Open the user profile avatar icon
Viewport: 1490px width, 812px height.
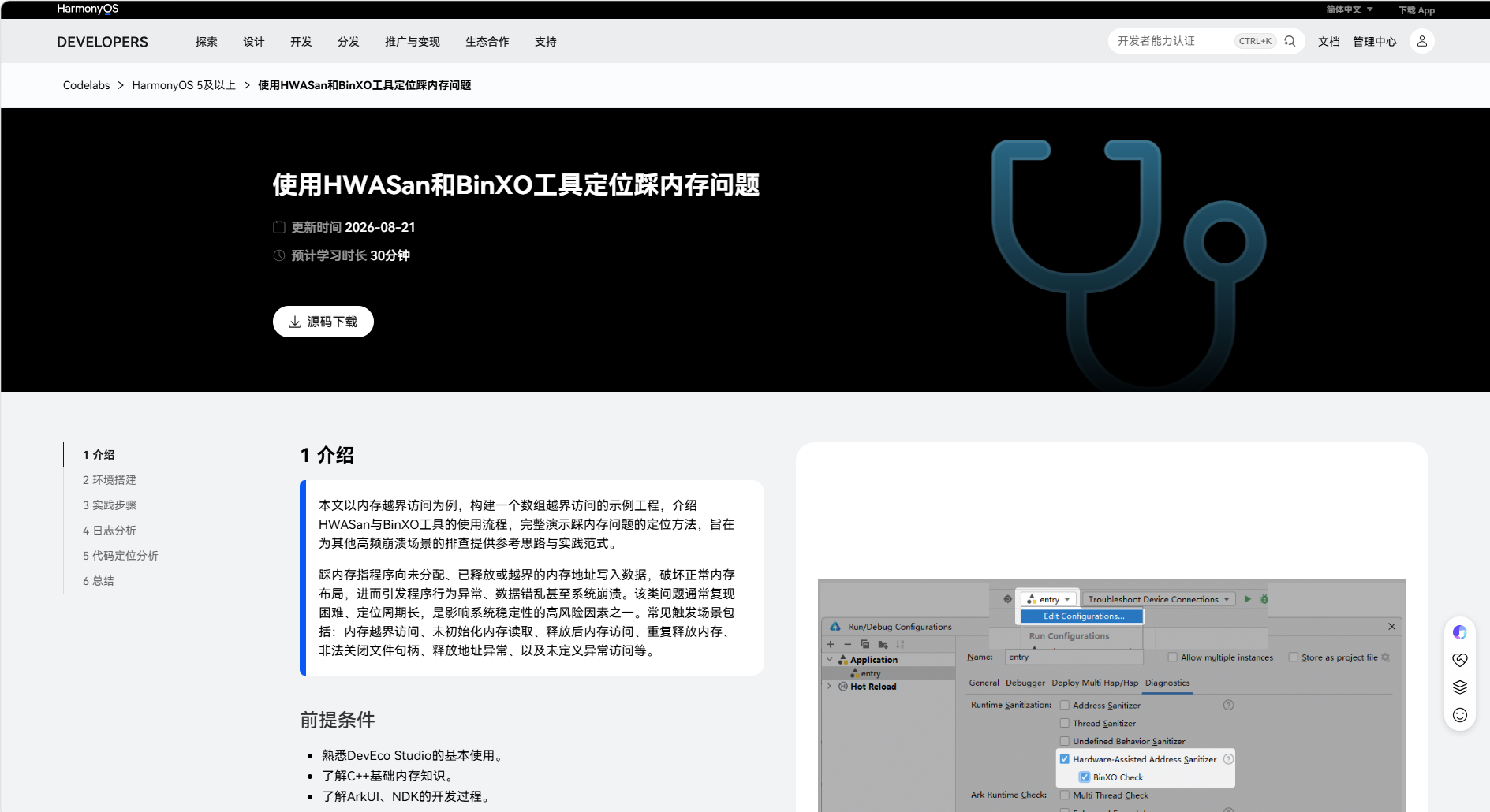[x=1421, y=41]
